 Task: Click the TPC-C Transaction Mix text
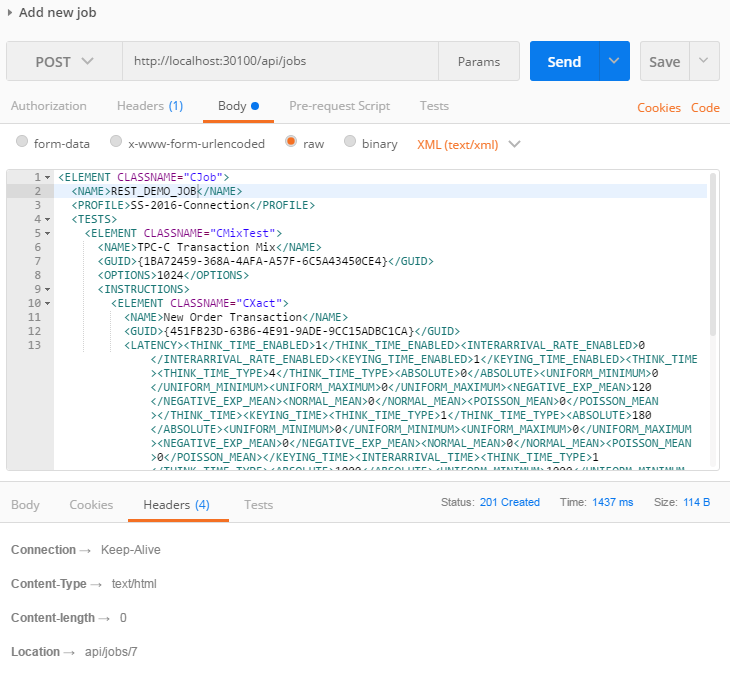click(x=206, y=247)
